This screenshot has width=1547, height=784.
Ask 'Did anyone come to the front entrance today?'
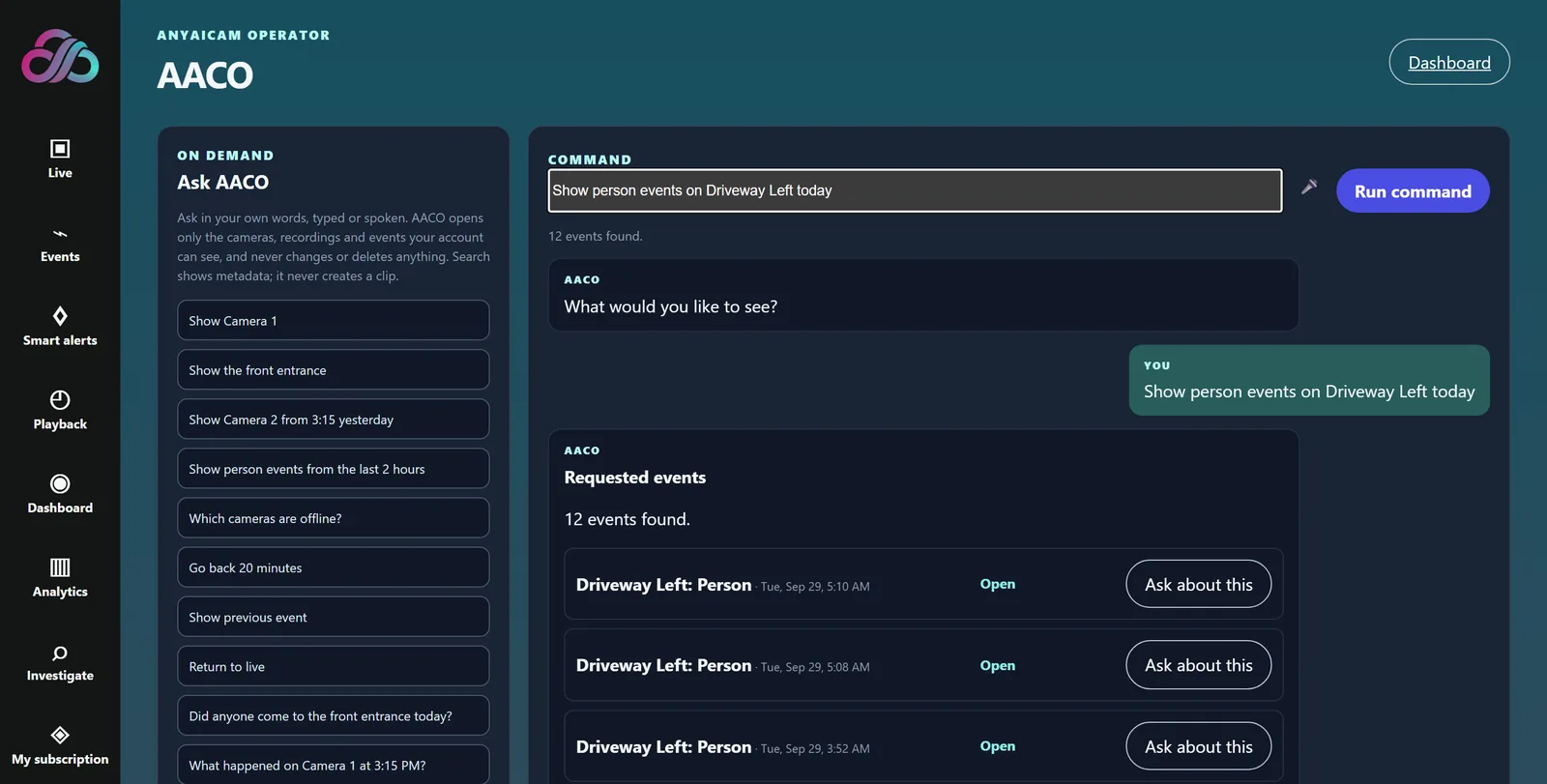(334, 715)
